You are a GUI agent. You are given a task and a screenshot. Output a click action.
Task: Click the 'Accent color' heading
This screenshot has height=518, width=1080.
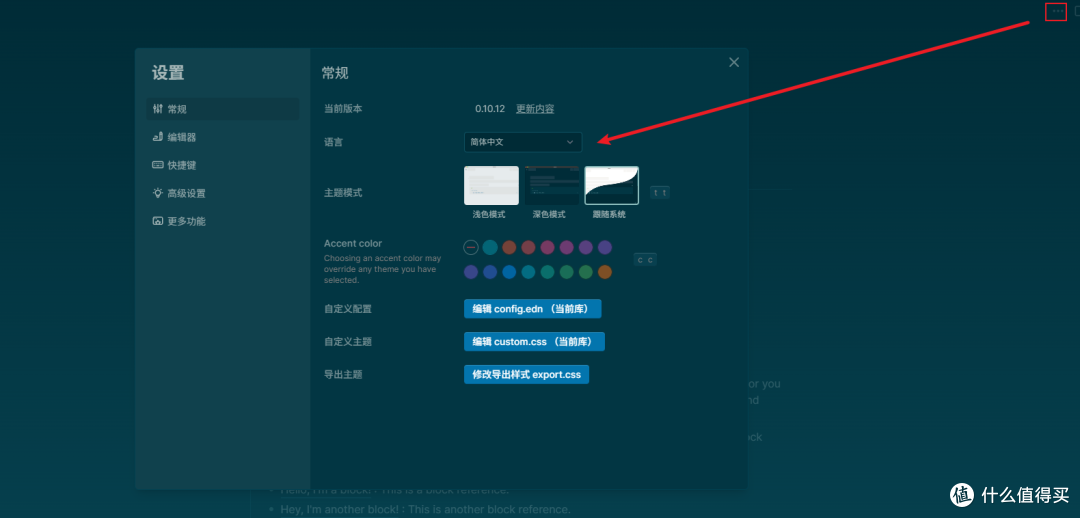coord(353,243)
